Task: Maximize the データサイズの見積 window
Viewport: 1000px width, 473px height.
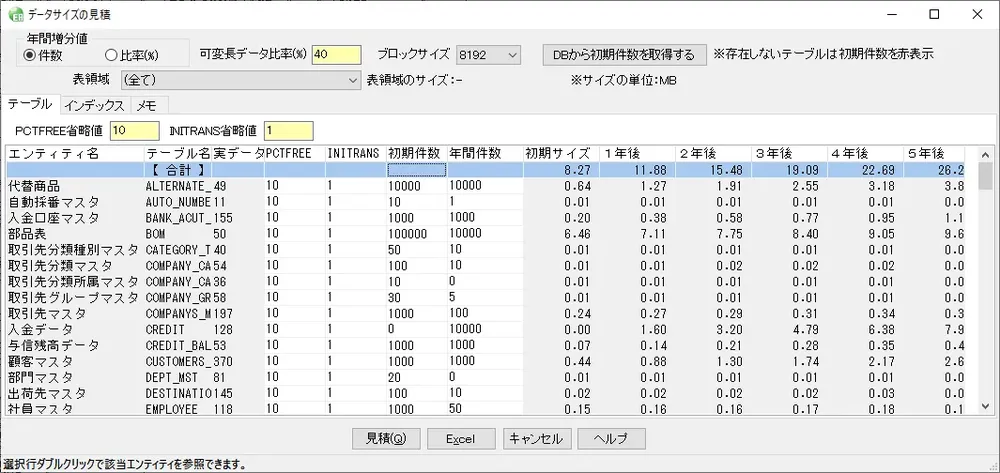Action: (934, 14)
